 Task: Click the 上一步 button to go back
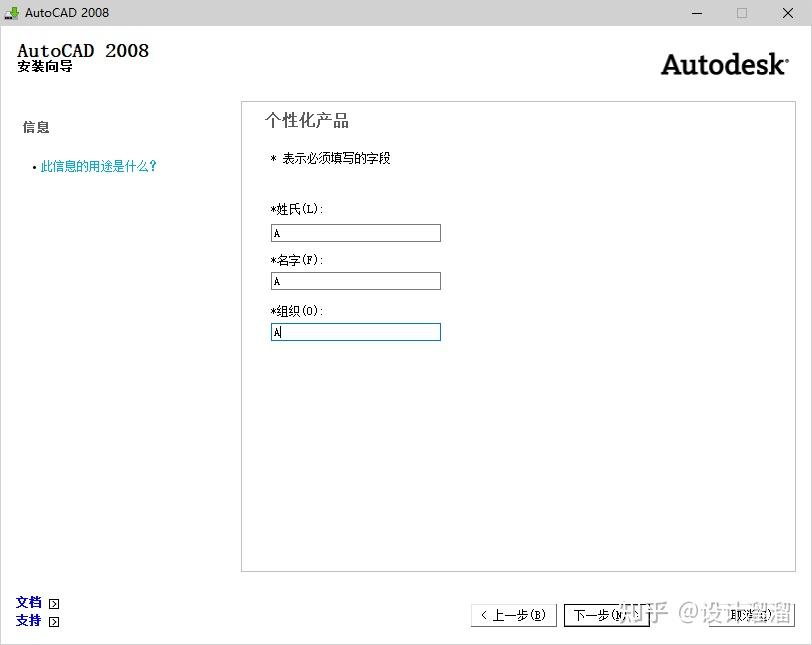[x=514, y=615]
